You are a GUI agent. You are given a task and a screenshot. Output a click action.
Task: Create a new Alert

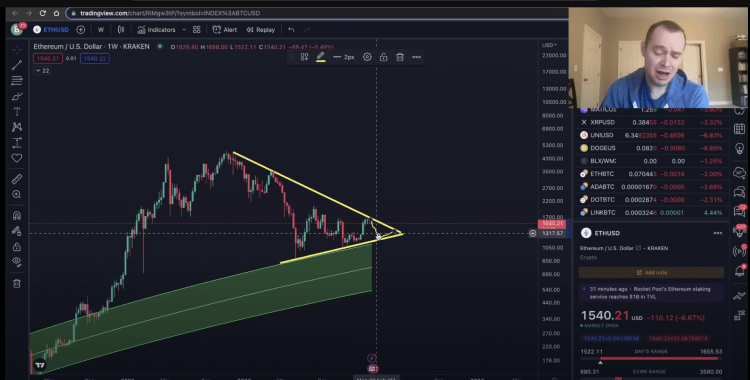pyautogui.click(x=225, y=30)
